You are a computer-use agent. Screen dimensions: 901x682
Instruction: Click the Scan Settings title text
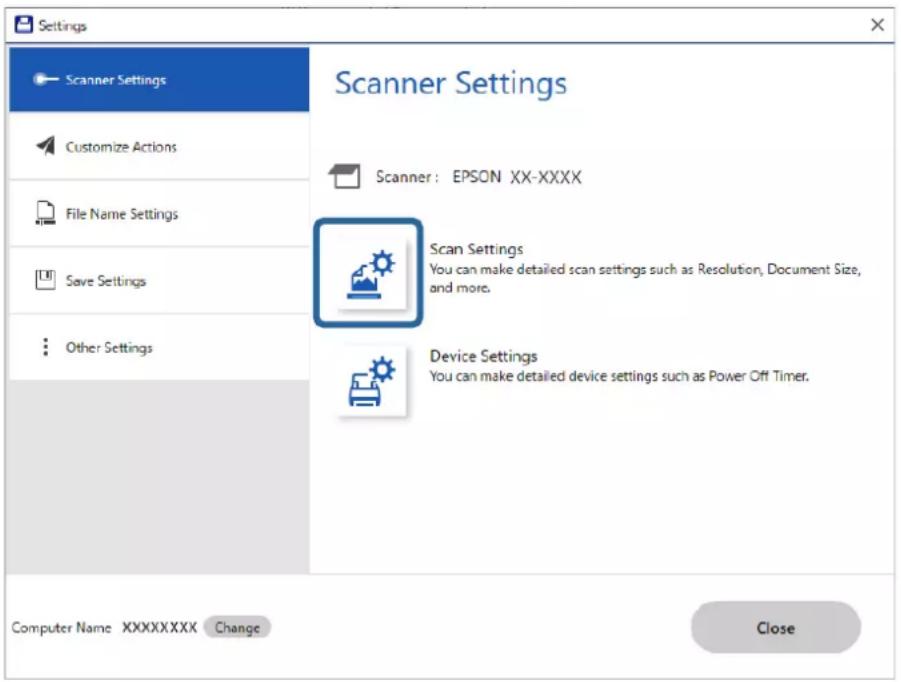[476, 249]
